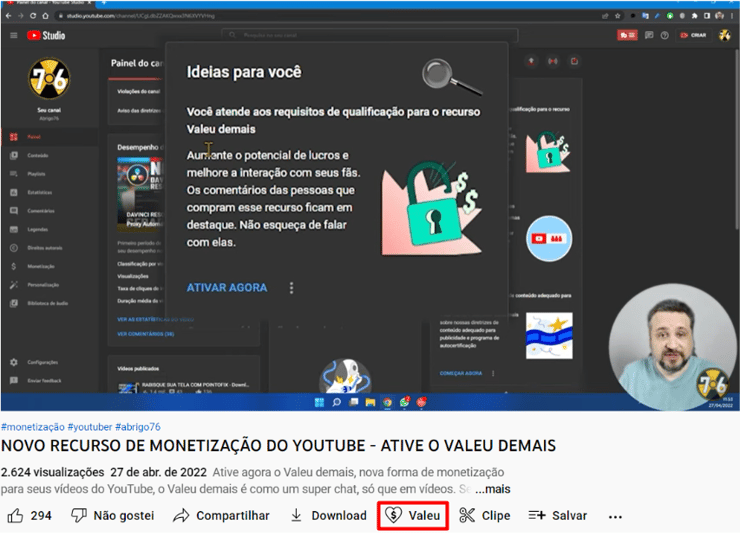Open the browser extensions puzzle icon

click(695, 16)
